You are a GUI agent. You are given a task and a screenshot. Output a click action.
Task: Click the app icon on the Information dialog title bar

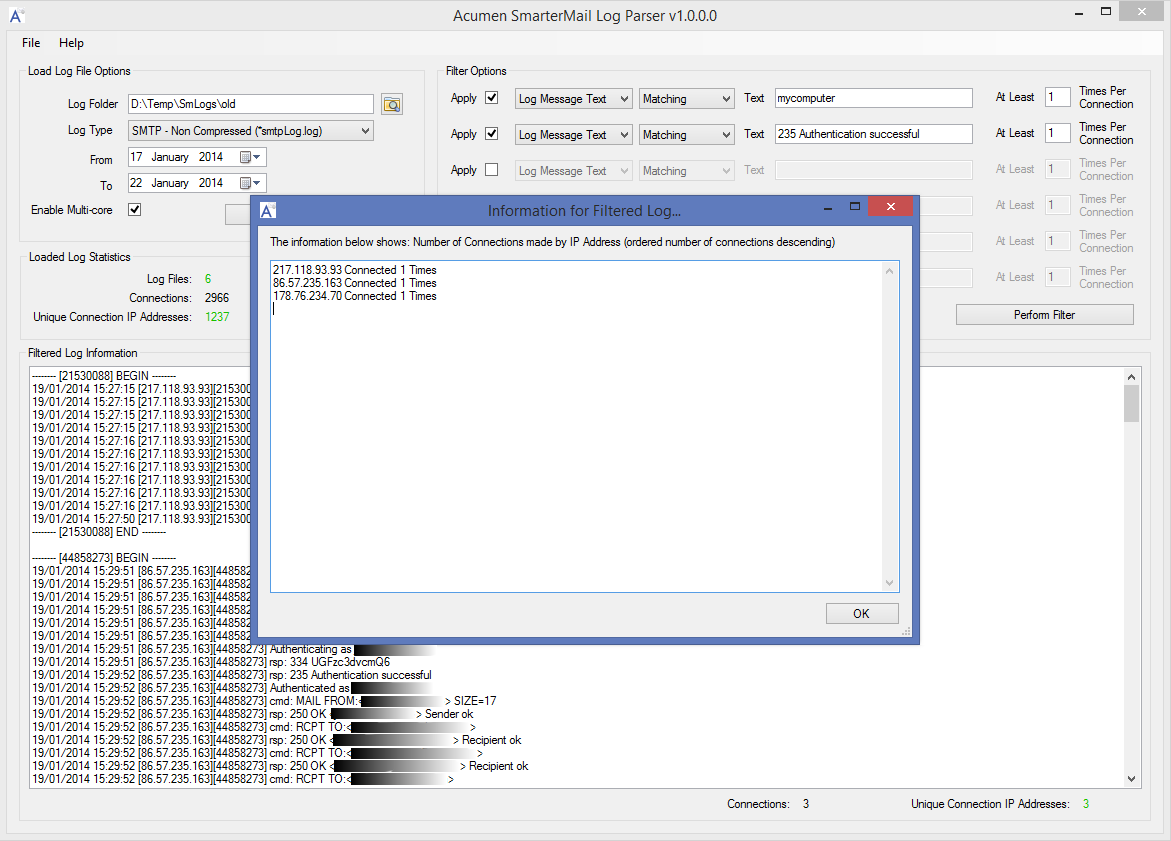(267, 211)
